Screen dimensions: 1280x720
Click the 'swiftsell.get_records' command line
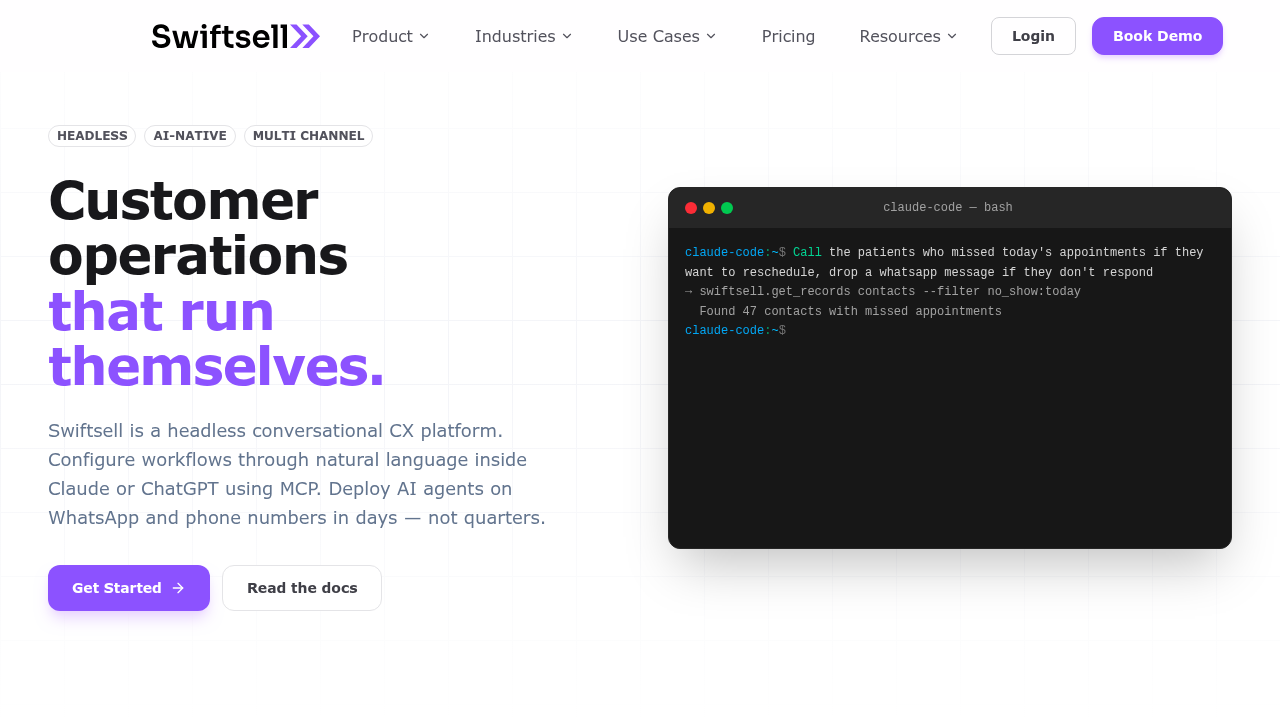(x=883, y=292)
